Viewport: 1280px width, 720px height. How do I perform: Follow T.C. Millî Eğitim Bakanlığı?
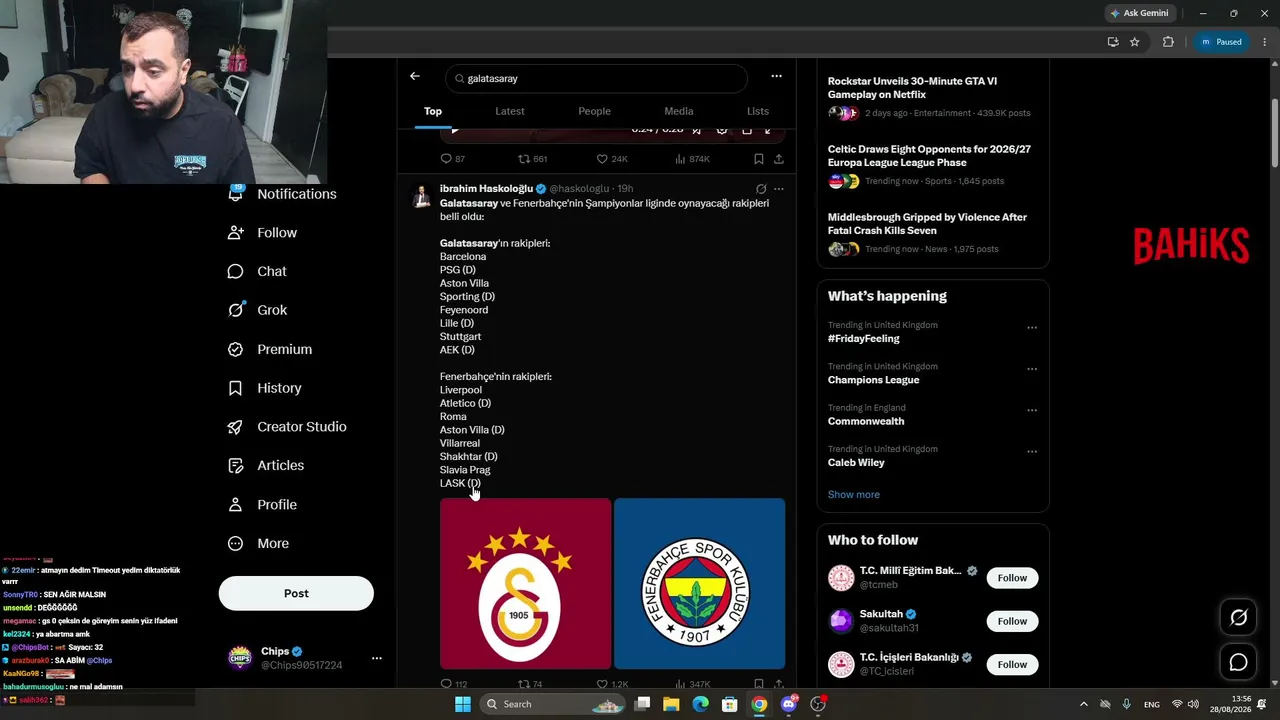(1012, 578)
